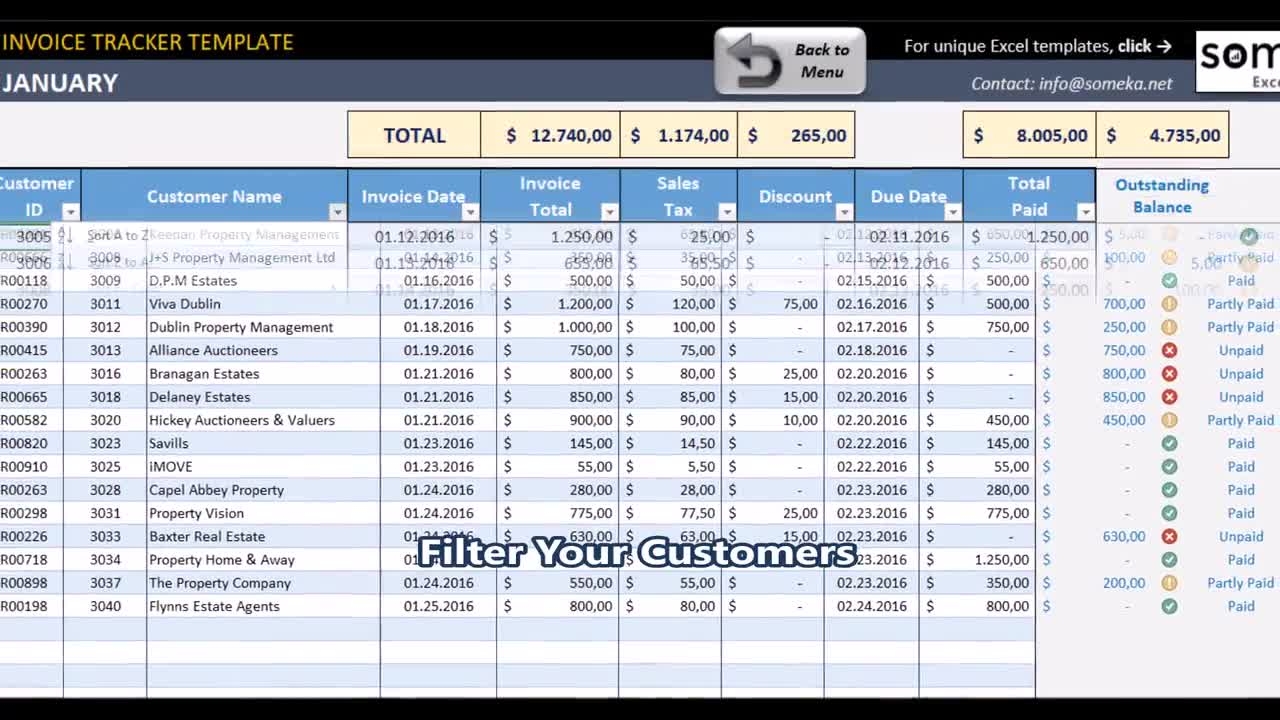Click the Unpaid cross icon for Baxter Real Estate
This screenshot has width=1280, height=720.
(x=1169, y=536)
